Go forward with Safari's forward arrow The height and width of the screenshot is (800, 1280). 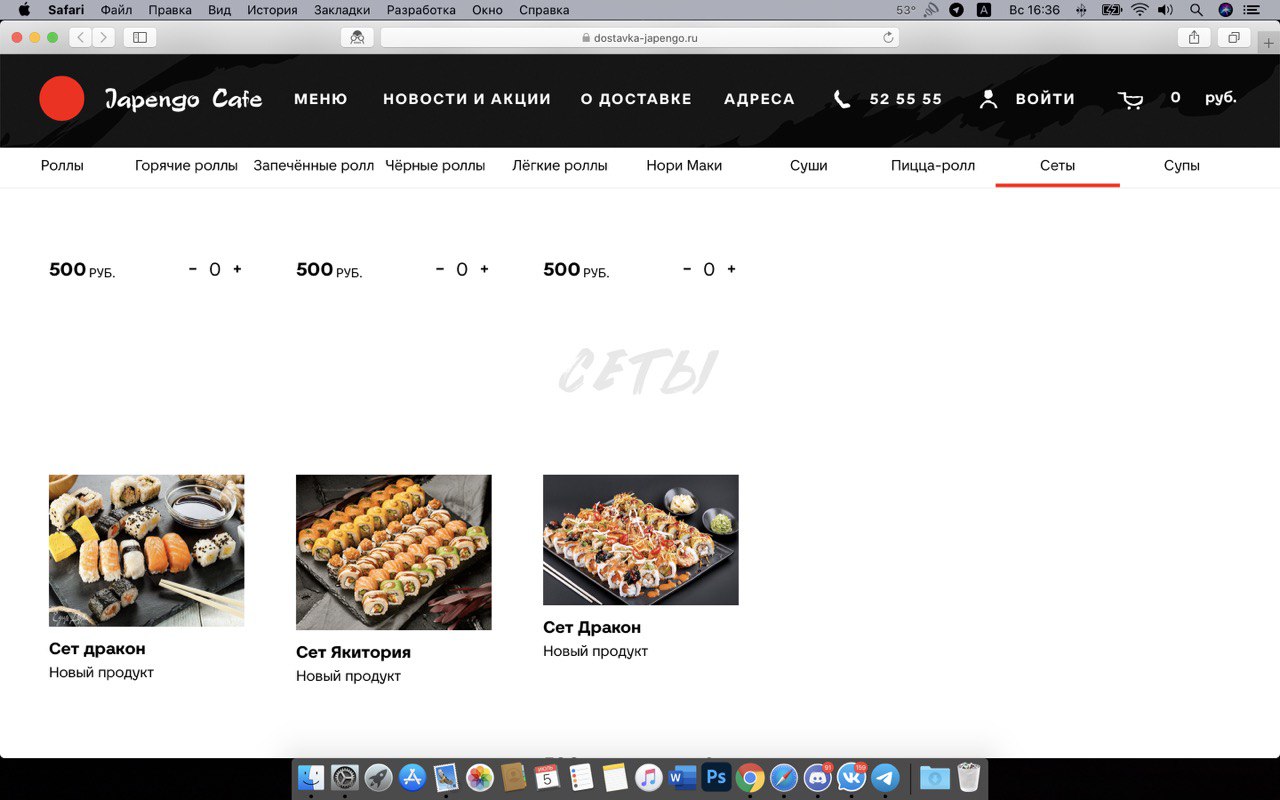(x=103, y=37)
